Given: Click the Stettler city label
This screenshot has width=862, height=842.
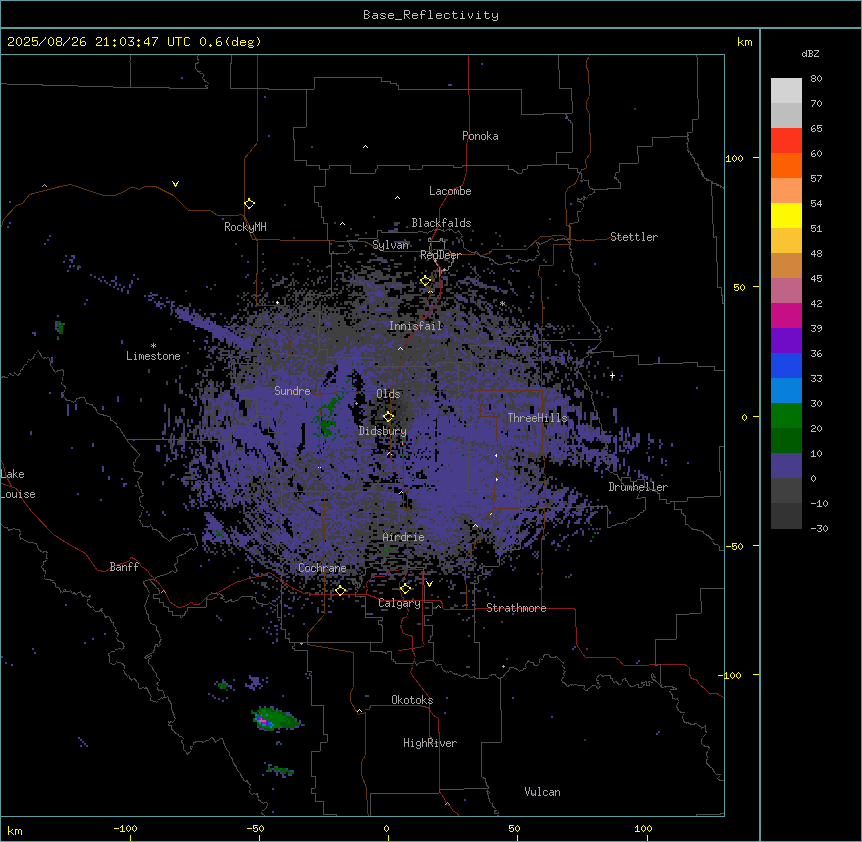Looking at the screenshot, I should point(634,237).
